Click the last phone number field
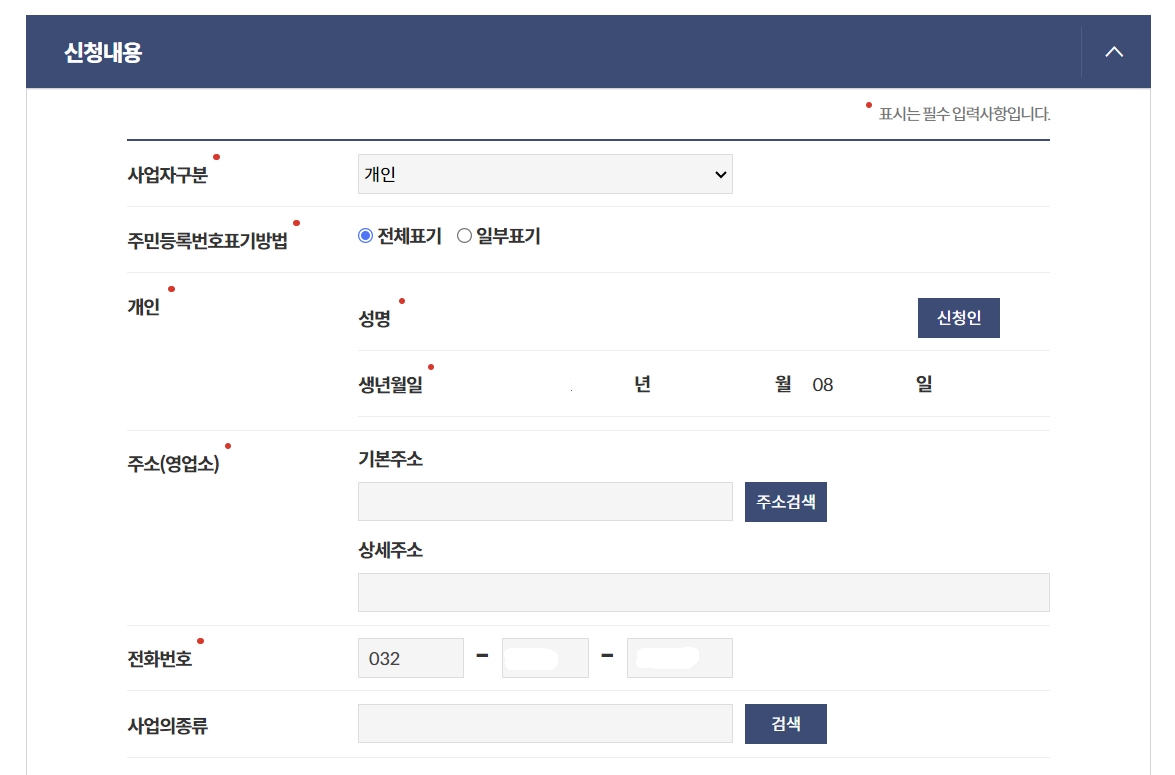This screenshot has height=775, width=1175. [x=680, y=658]
